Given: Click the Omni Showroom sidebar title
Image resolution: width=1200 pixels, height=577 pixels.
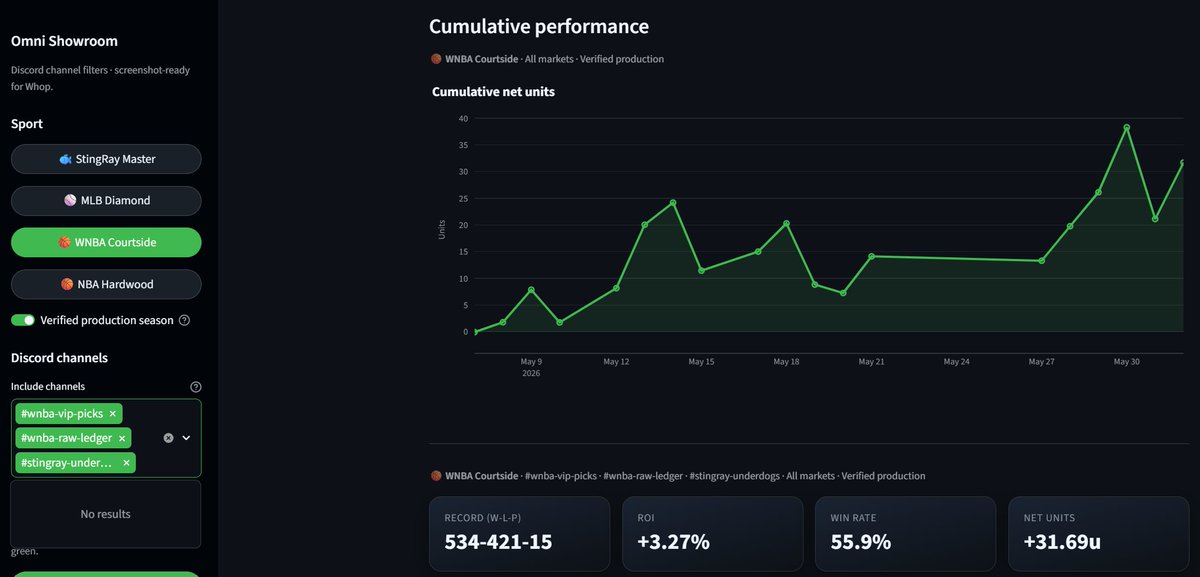Looking at the screenshot, I should [64, 42].
